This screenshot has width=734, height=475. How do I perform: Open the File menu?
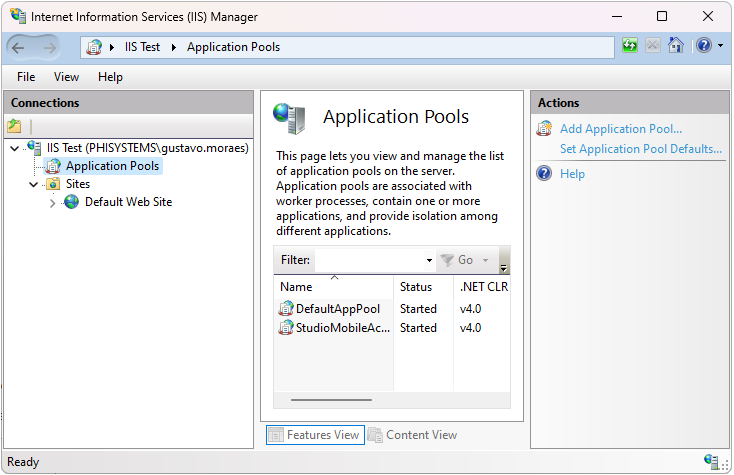coord(26,77)
